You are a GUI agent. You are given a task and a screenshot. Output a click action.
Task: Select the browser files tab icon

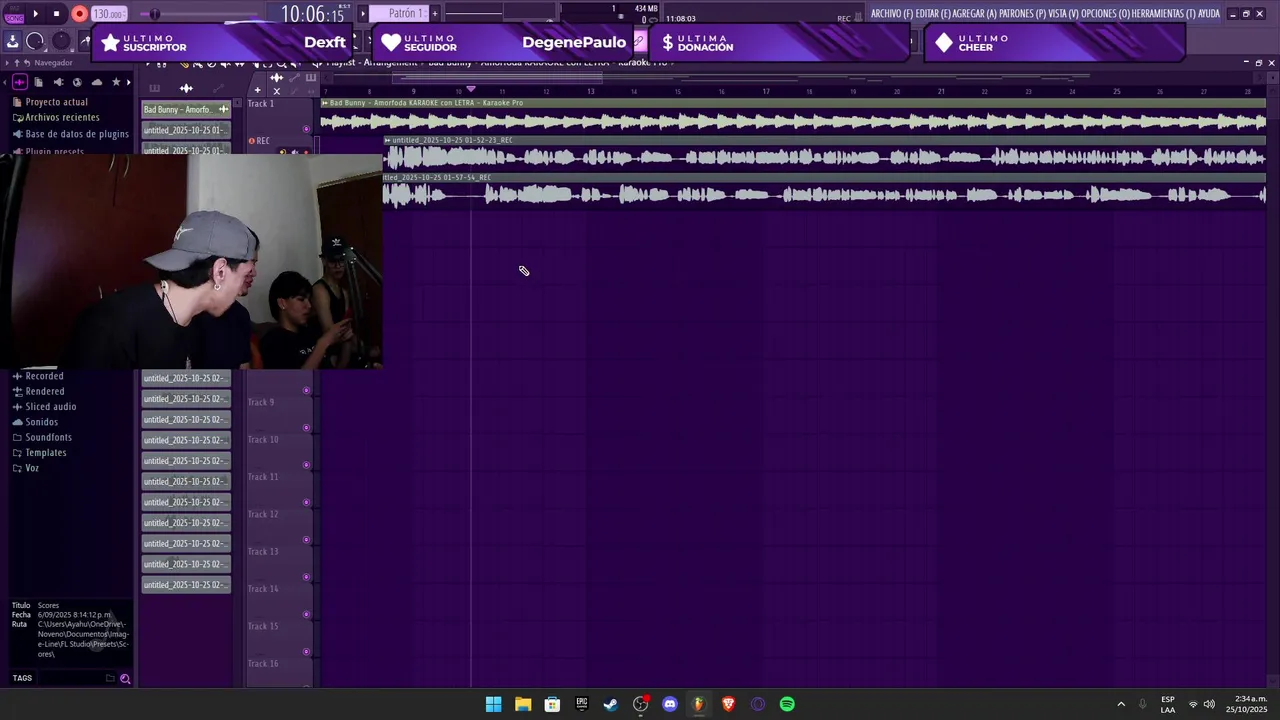point(38,82)
